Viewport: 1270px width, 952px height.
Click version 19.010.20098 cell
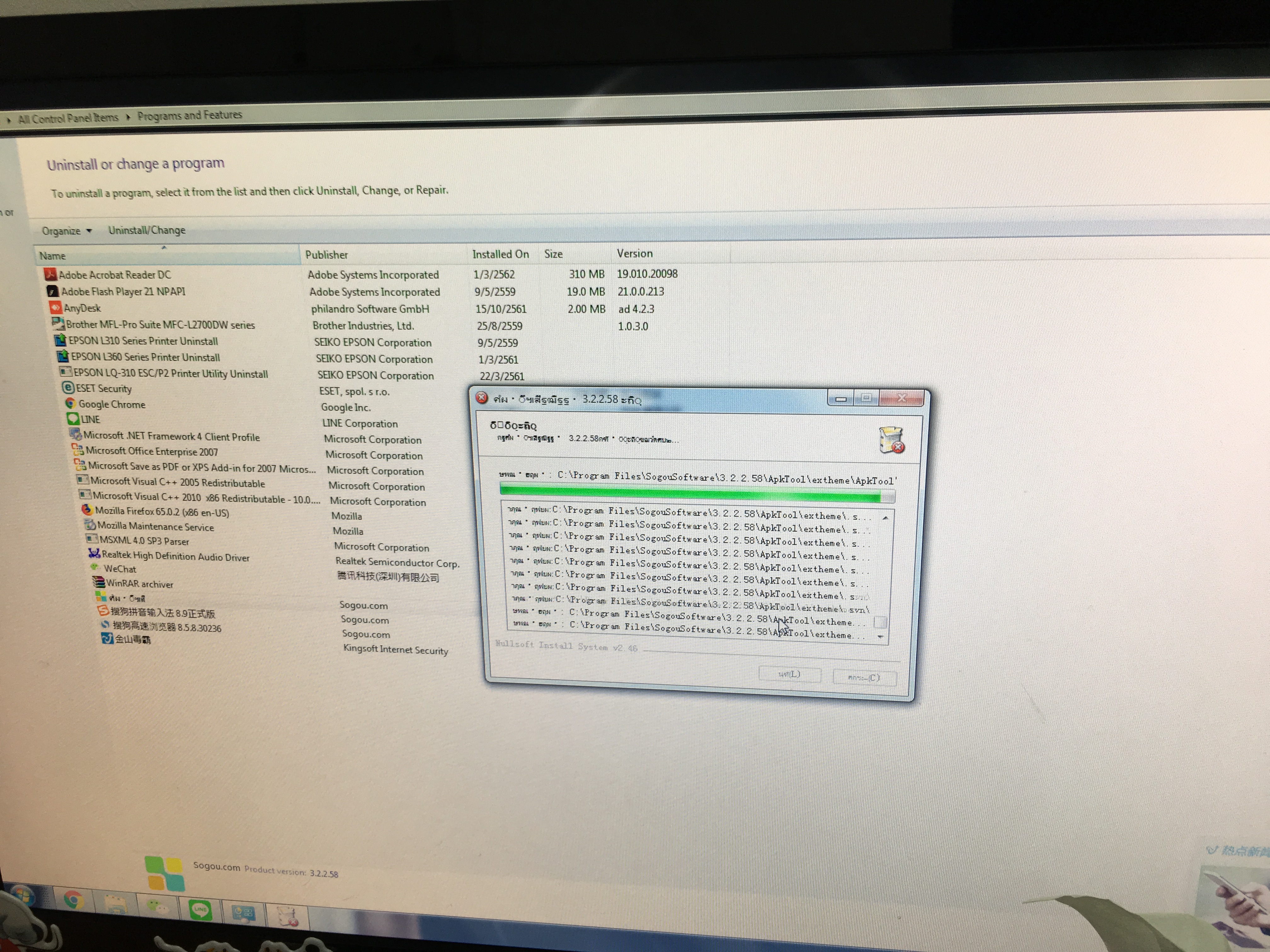pyautogui.click(x=647, y=274)
